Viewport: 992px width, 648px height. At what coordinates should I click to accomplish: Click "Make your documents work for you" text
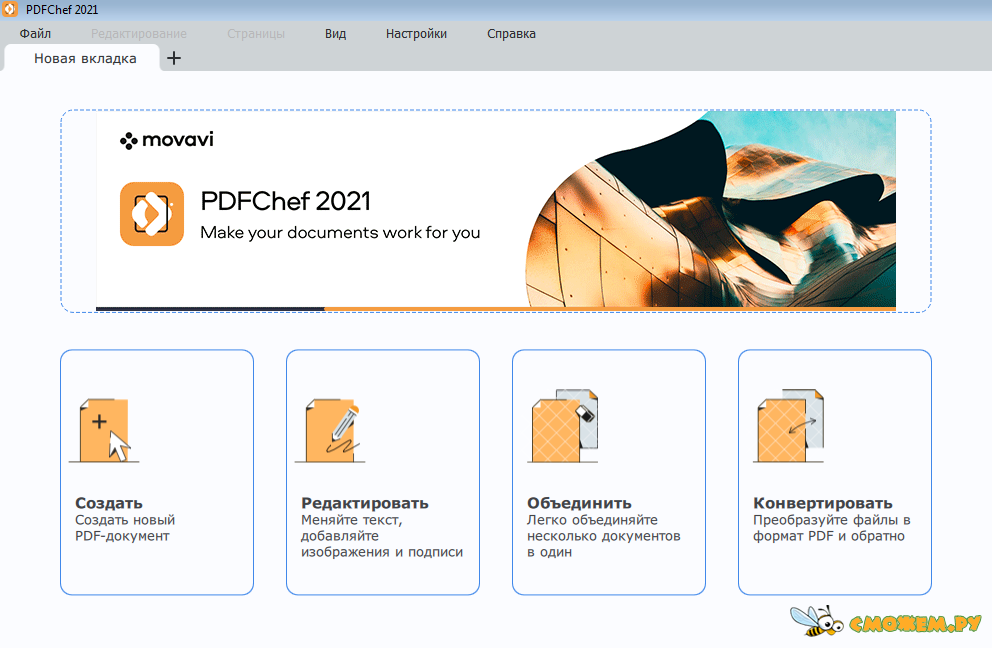tap(340, 233)
